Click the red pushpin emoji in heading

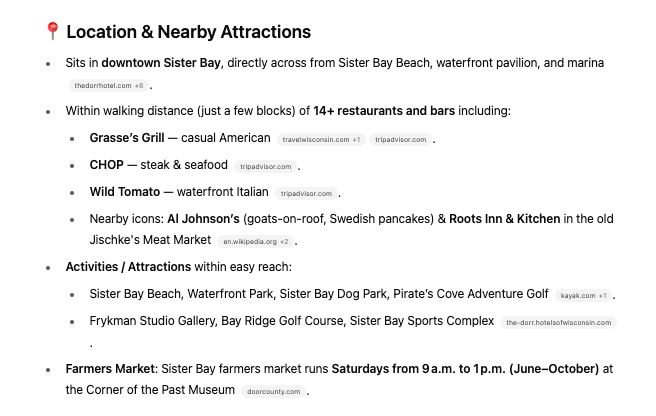point(53,31)
